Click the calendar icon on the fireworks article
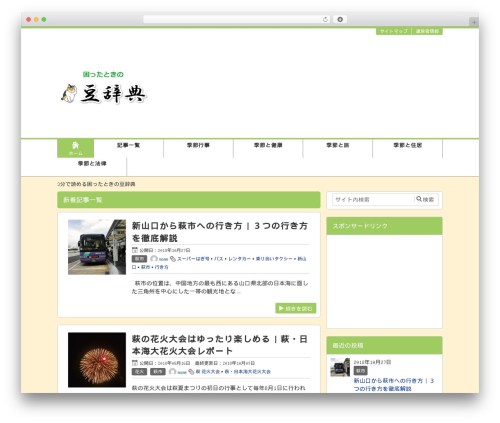Screen dimensions: 500x423 (135, 363)
